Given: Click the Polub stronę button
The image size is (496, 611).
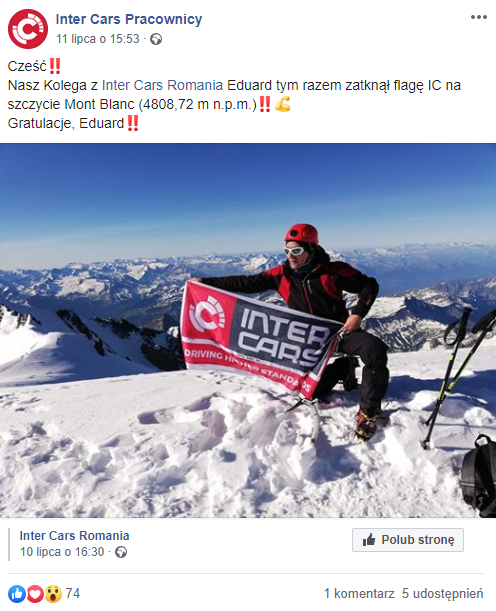Looking at the screenshot, I should pyautogui.click(x=408, y=540).
